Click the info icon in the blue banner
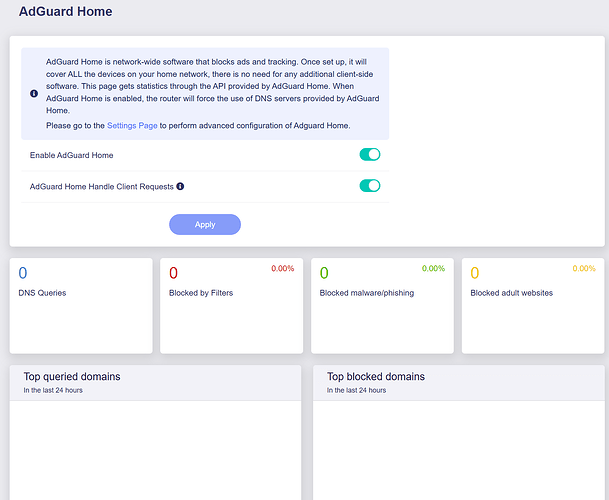 click(34, 93)
